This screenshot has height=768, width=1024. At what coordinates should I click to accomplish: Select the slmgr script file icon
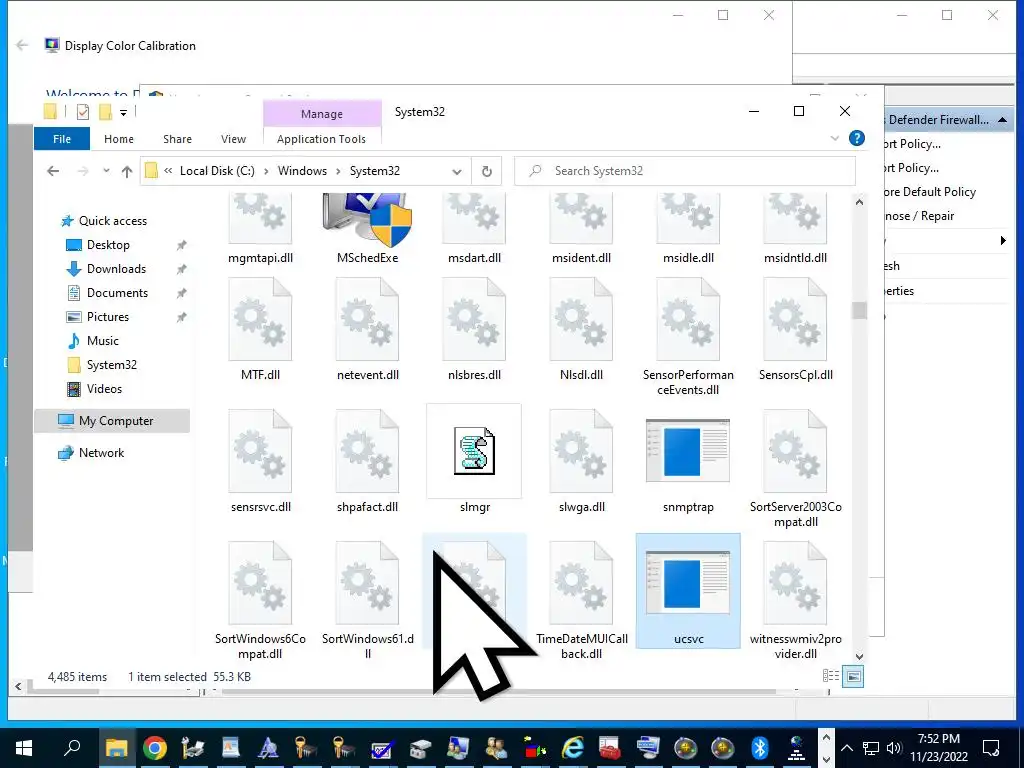[x=474, y=451]
